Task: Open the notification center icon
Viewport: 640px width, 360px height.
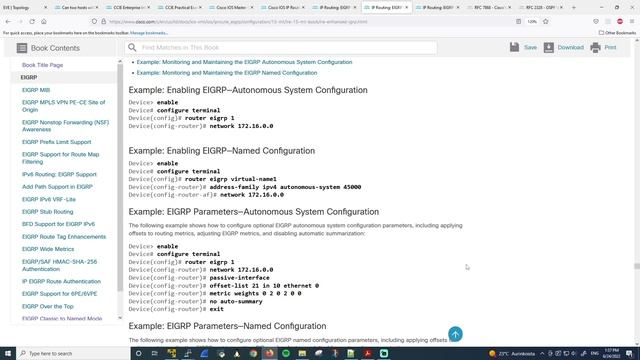Action: (x=629, y=353)
